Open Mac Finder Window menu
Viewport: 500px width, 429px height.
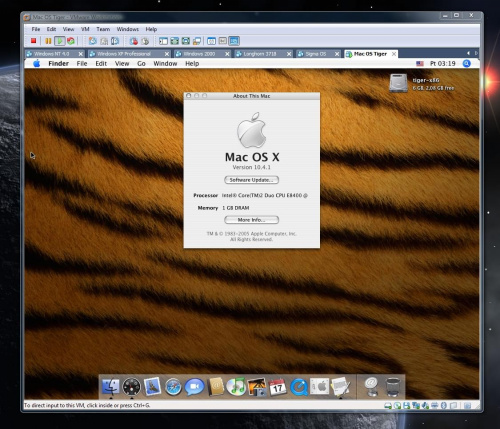(x=165, y=63)
